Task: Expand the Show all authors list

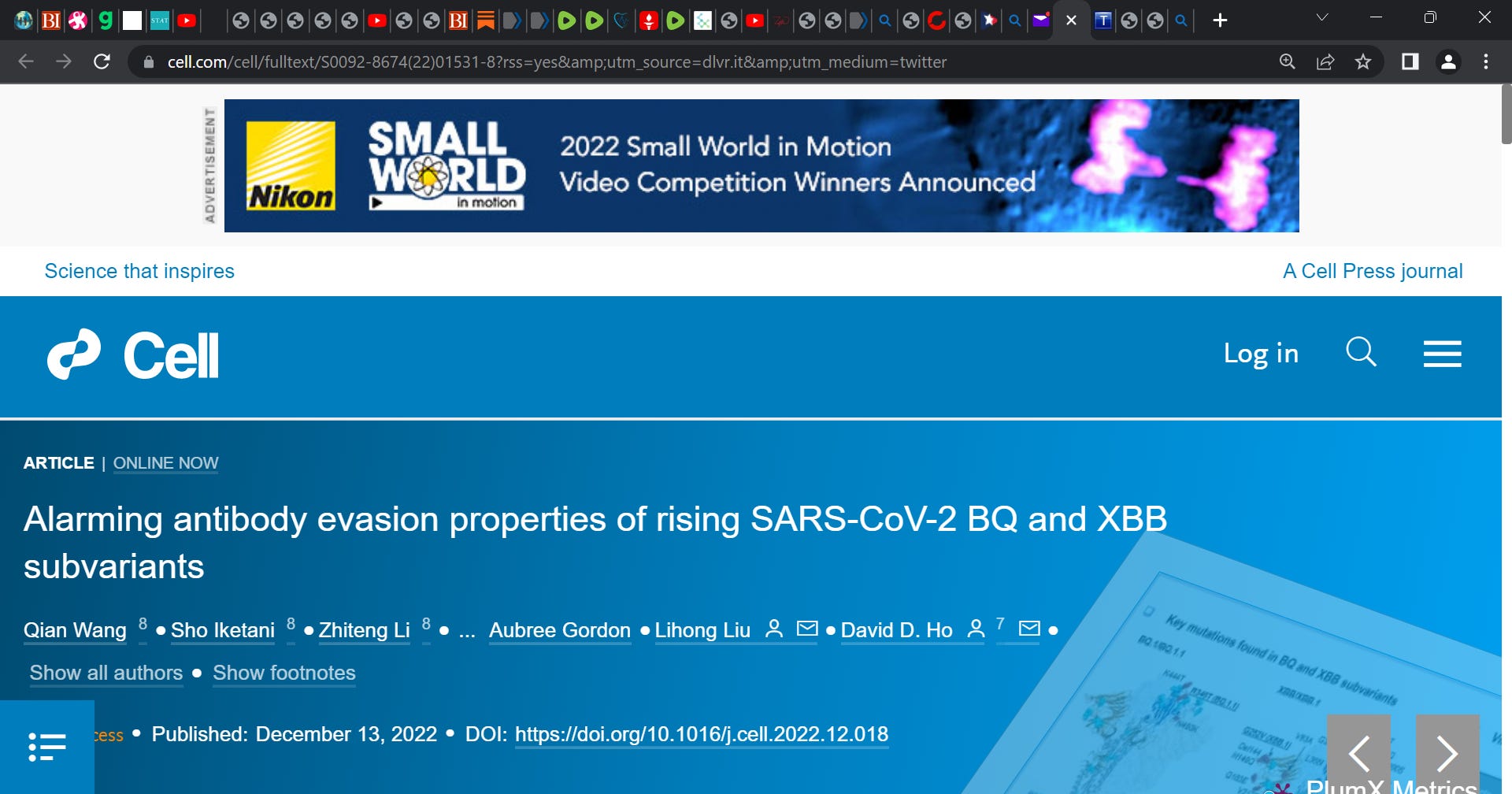Action: pos(106,673)
